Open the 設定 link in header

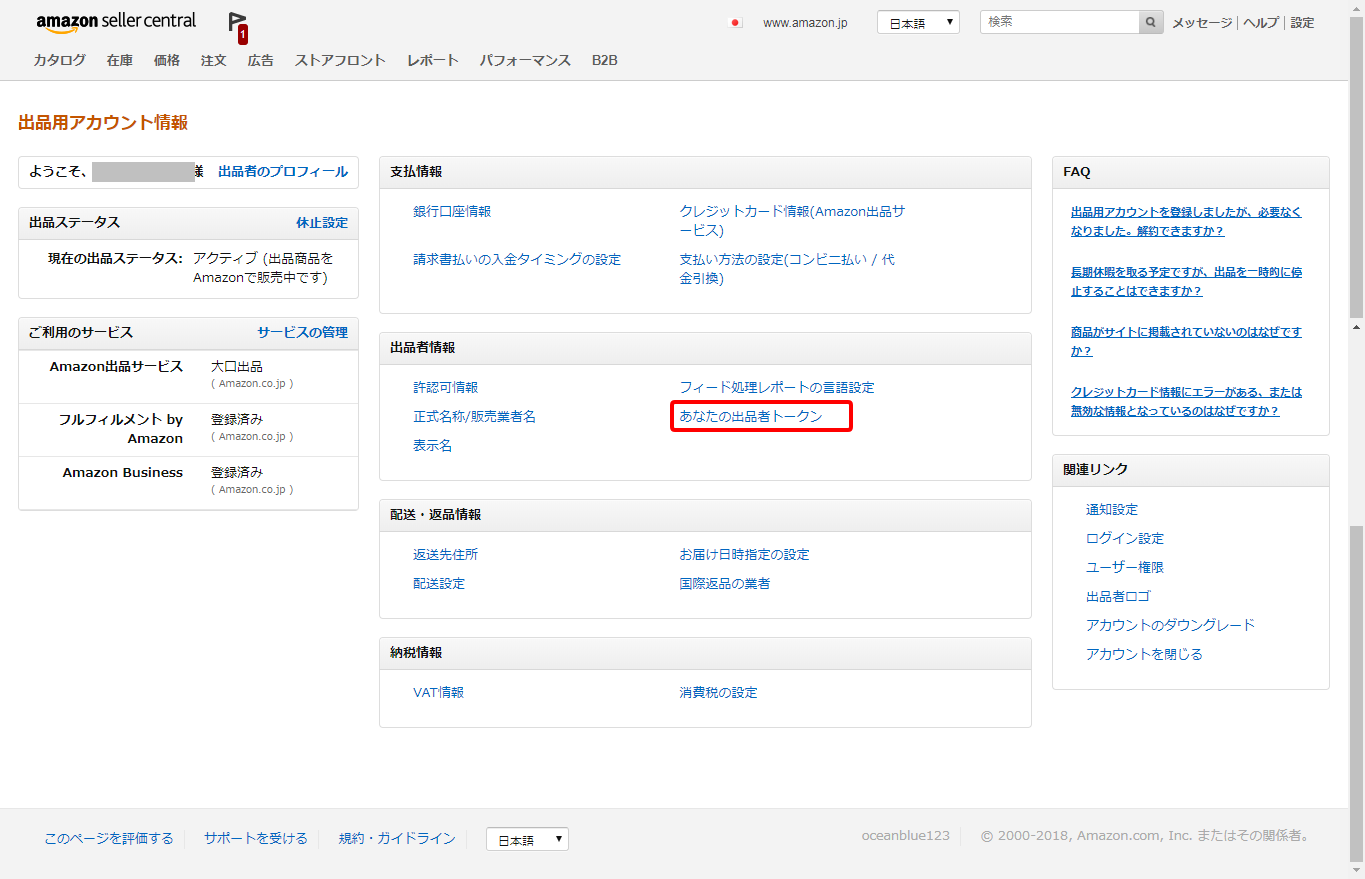click(x=1303, y=22)
